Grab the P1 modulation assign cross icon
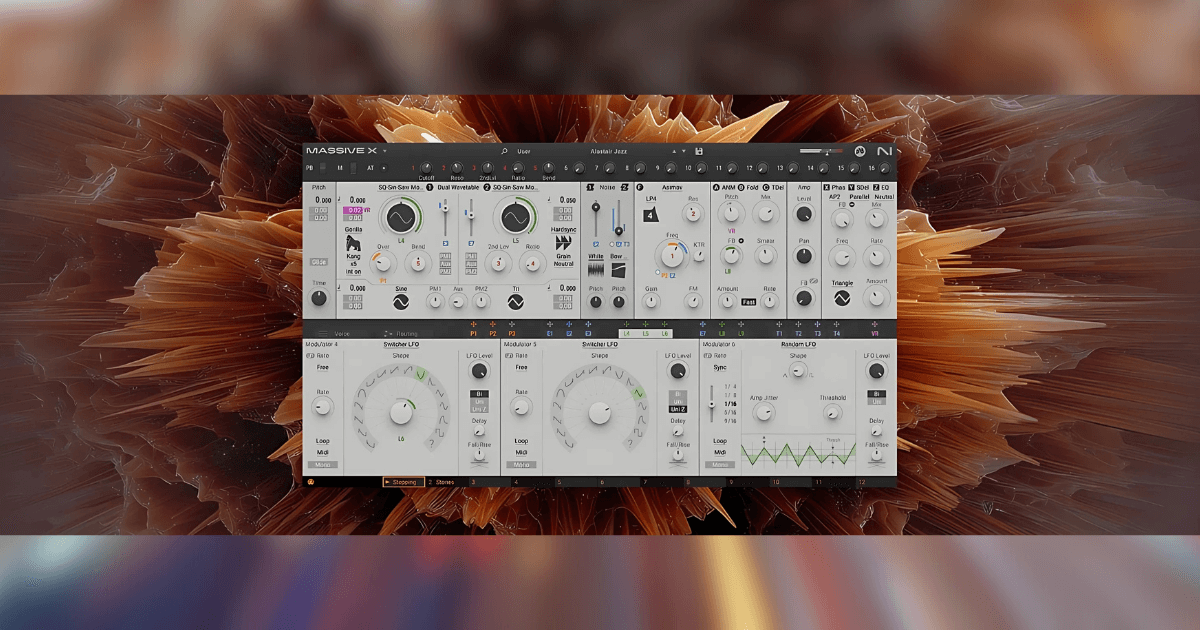This screenshot has width=1200, height=630. pos(473,324)
